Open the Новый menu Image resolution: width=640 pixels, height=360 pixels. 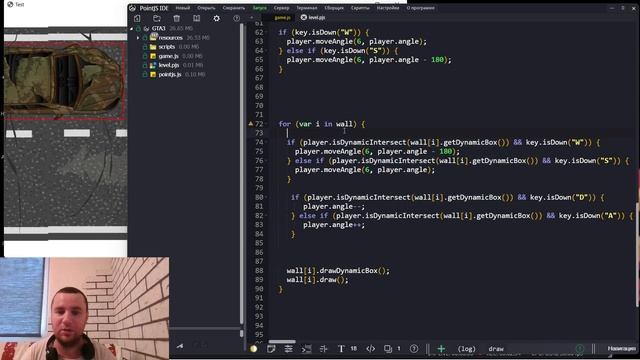[182, 8]
